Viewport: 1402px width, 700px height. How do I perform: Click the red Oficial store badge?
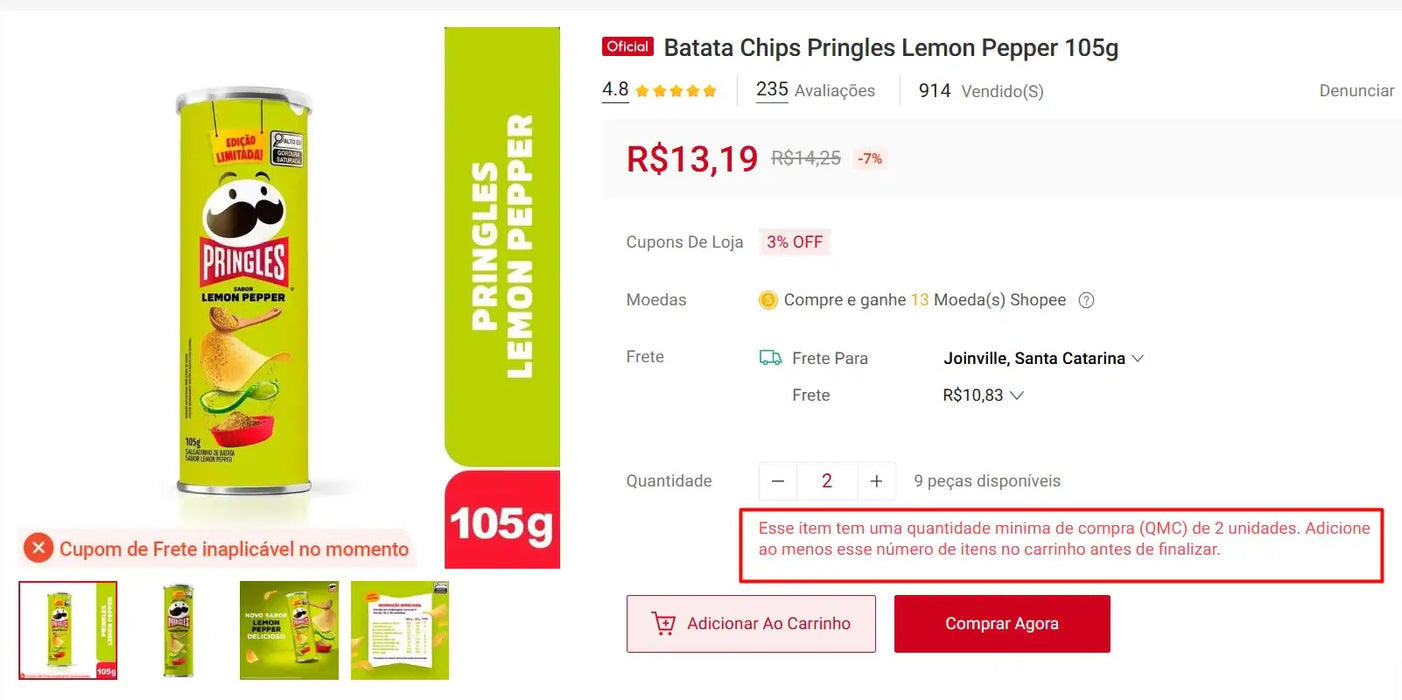(x=628, y=47)
